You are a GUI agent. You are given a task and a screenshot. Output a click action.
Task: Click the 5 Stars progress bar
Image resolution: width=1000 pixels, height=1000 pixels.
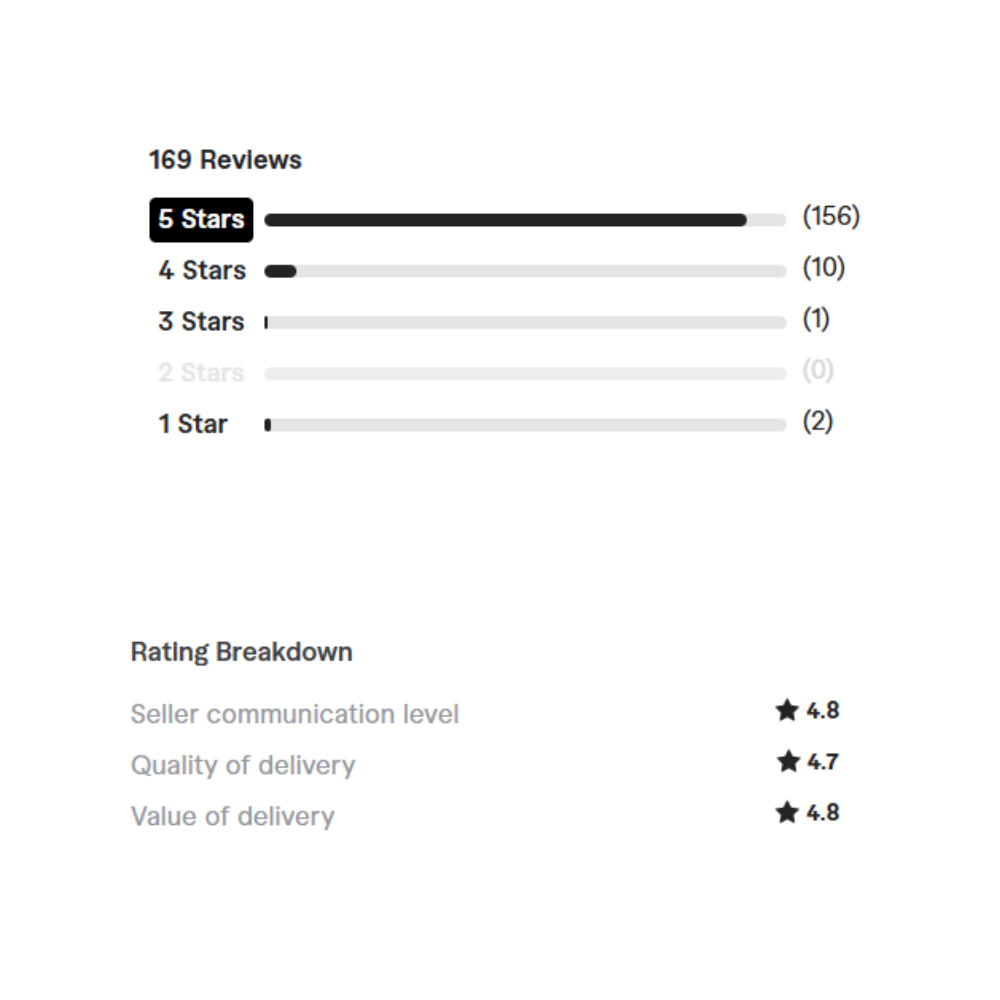(525, 220)
